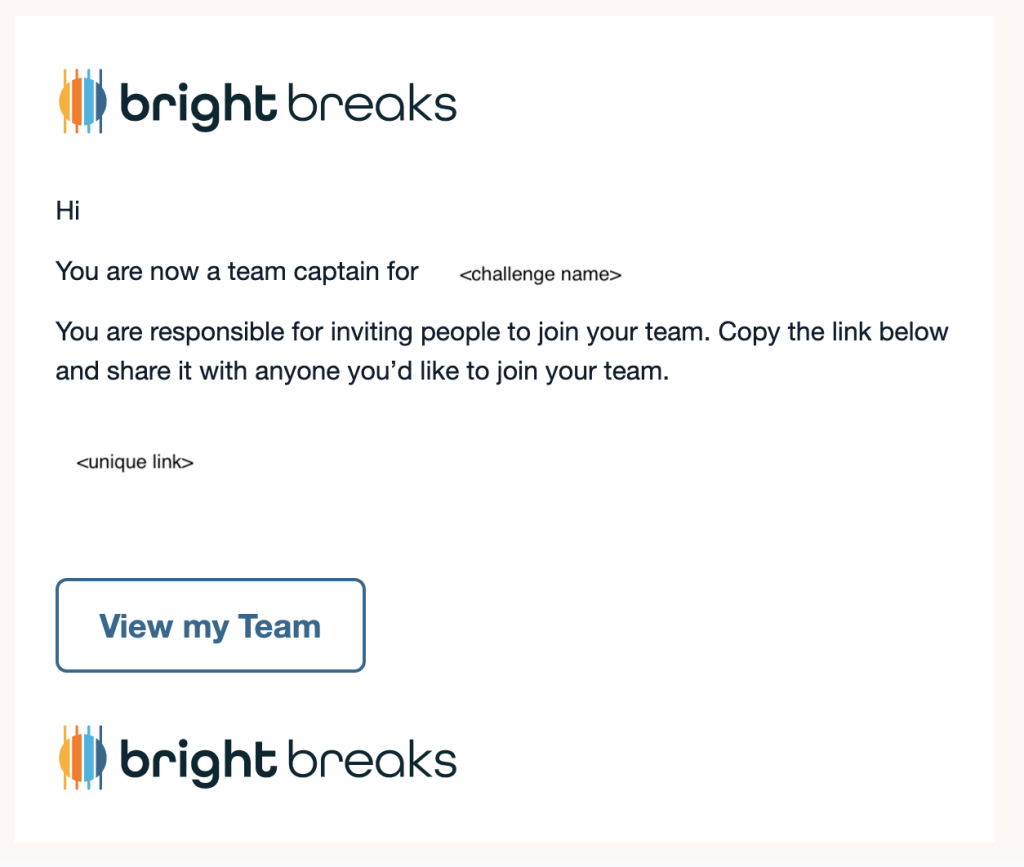Click the orange half of the footer logo icon
This screenshot has width=1024, height=867.
click(72, 758)
